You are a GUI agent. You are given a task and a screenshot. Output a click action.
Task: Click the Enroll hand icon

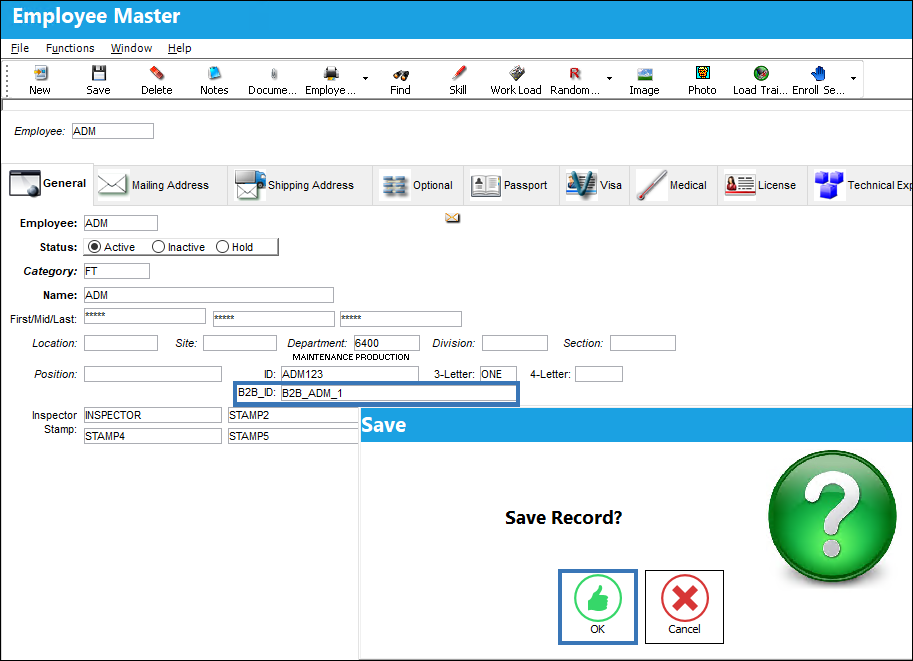coord(818,73)
